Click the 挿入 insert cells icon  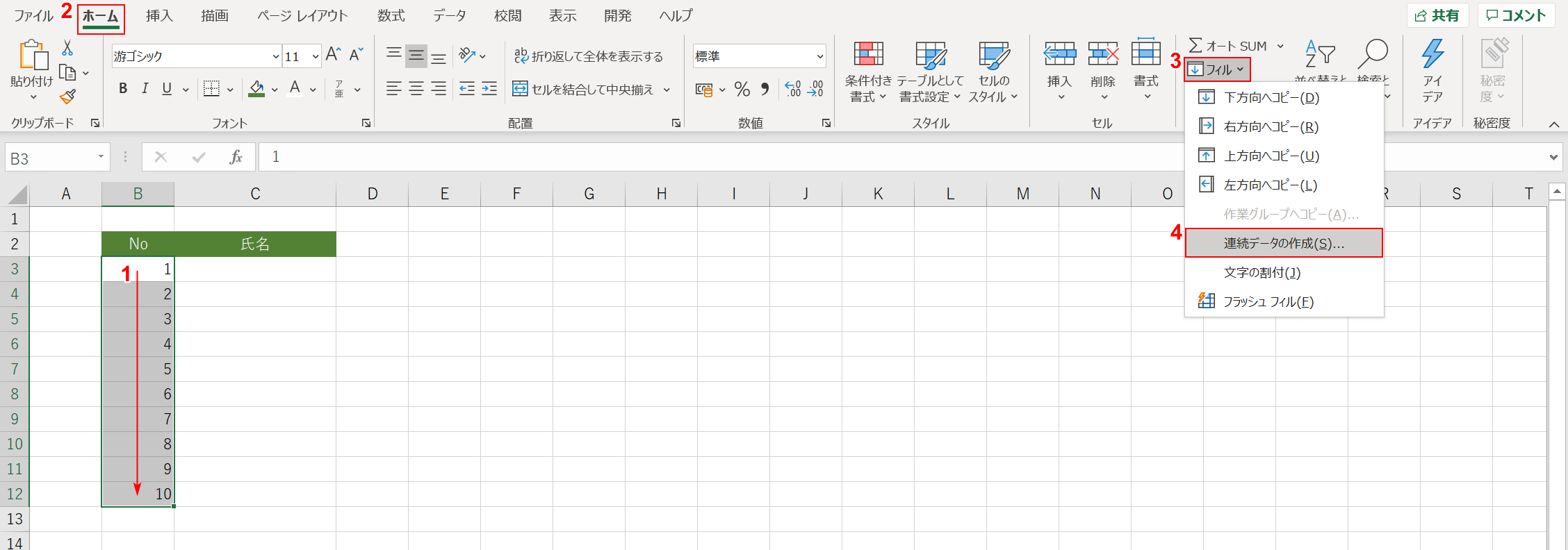pos(1060,54)
